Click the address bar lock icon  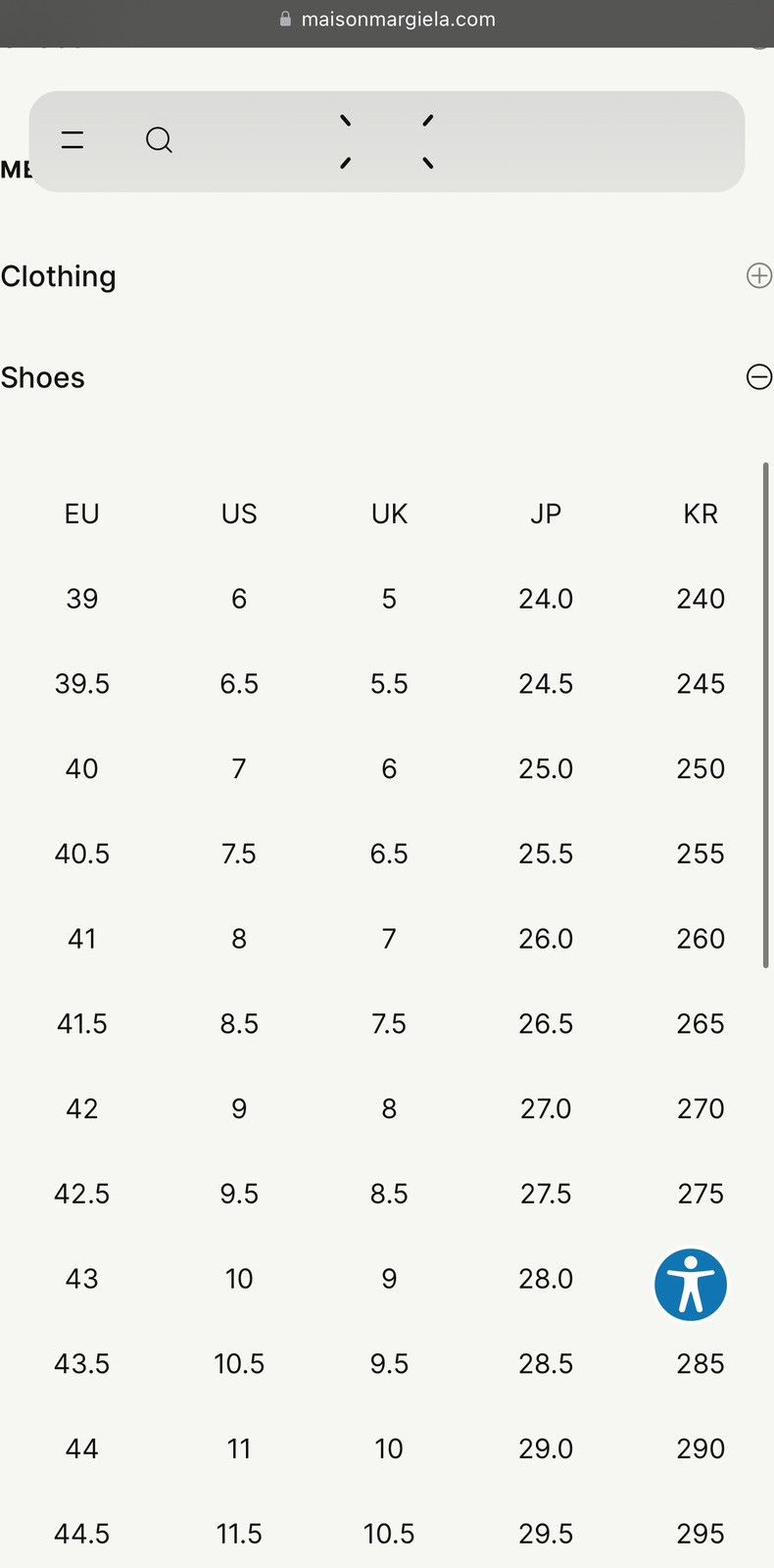point(285,19)
